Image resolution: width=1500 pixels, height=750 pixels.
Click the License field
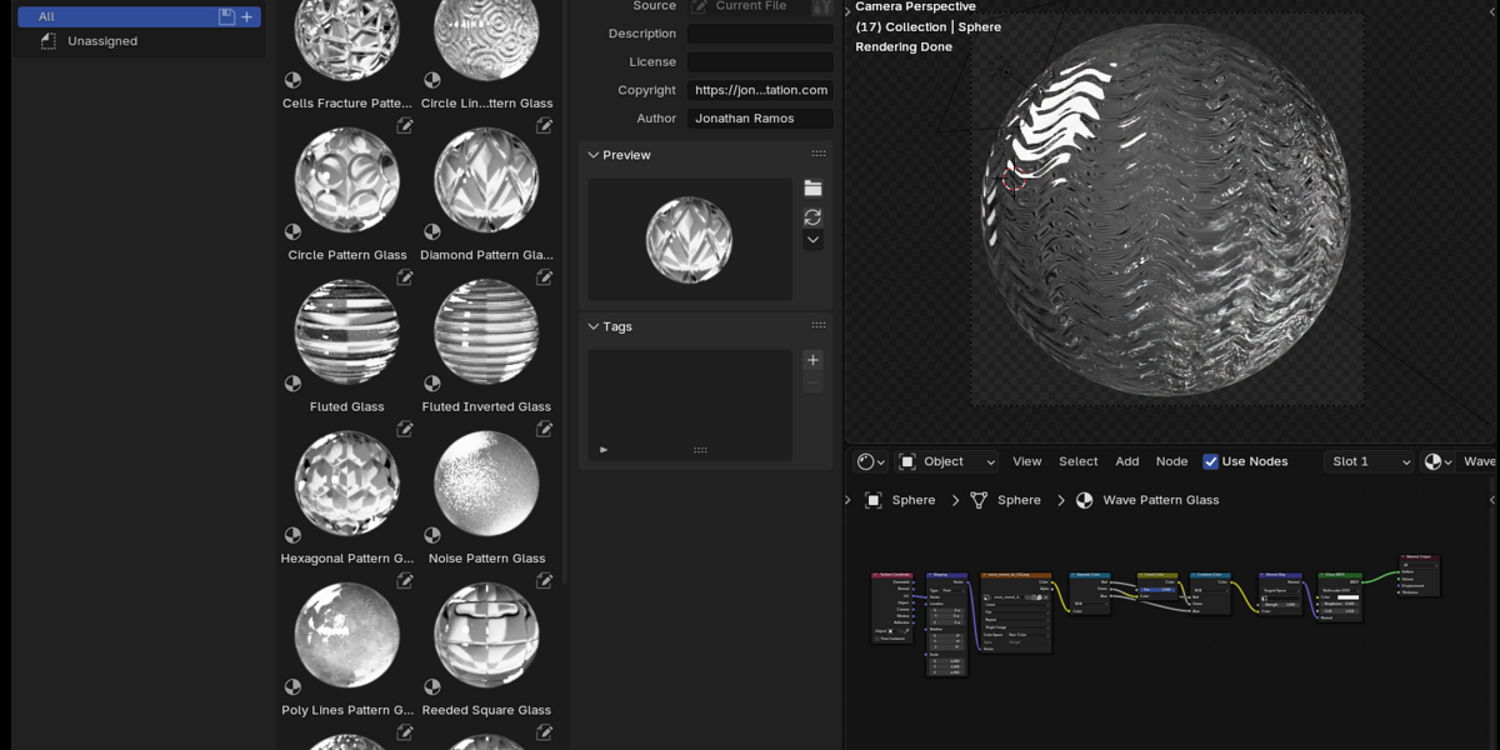coord(760,62)
